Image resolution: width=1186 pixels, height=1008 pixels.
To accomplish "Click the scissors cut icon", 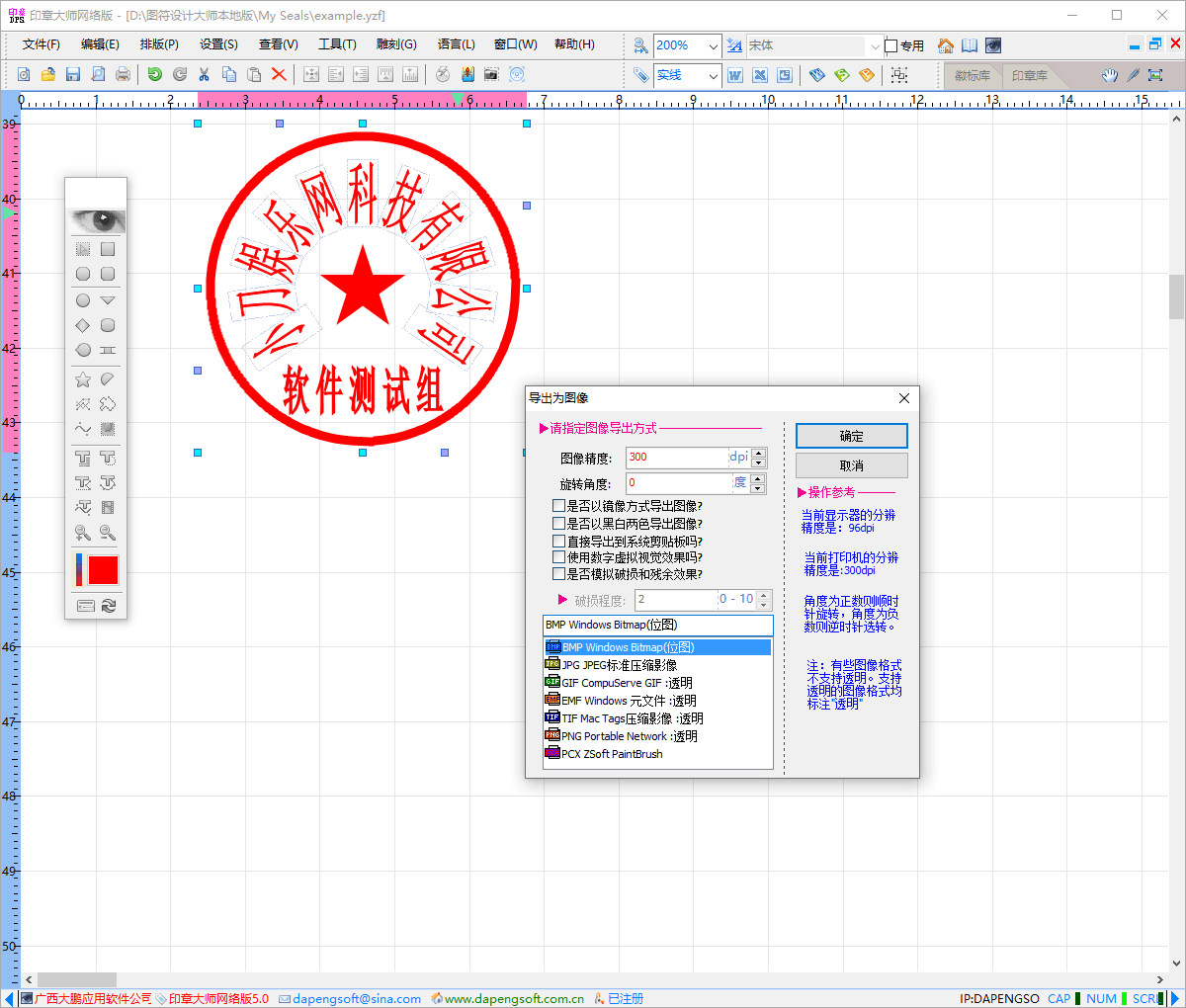I will click(204, 74).
